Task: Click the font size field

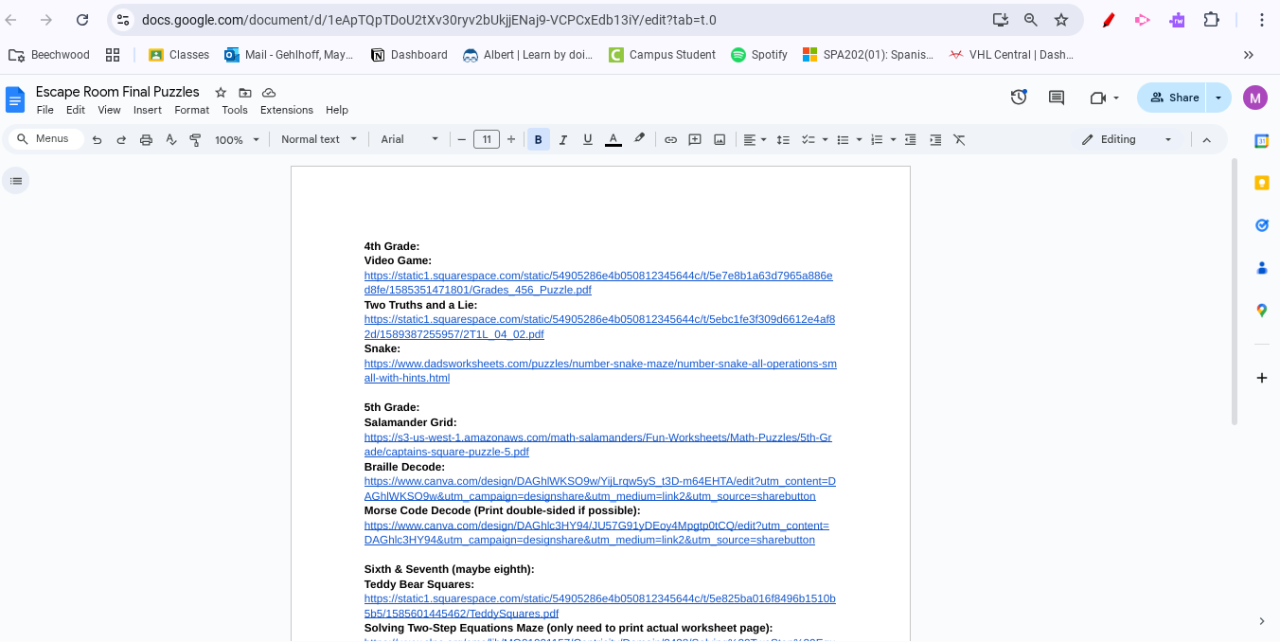Action: [486, 140]
